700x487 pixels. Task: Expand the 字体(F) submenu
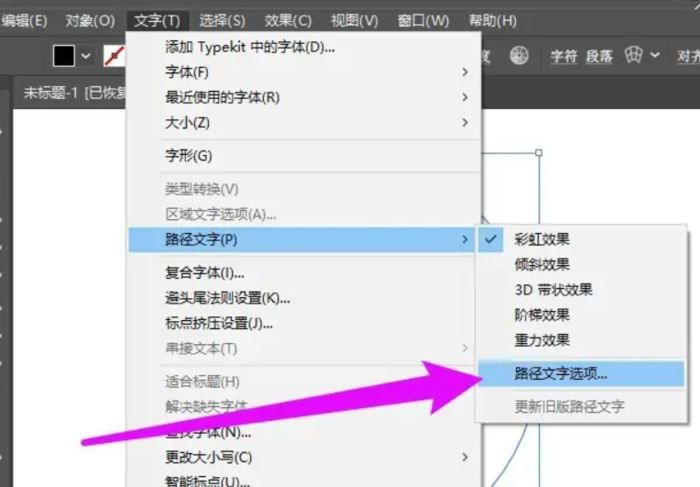pos(304,72)
